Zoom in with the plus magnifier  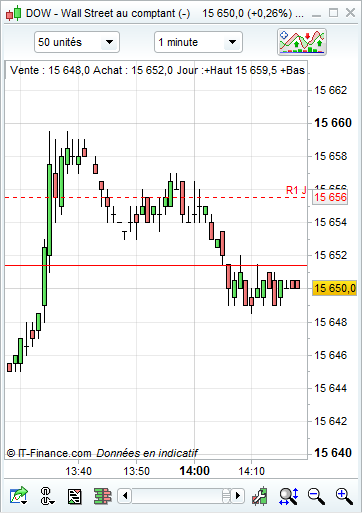click(344, 496)
